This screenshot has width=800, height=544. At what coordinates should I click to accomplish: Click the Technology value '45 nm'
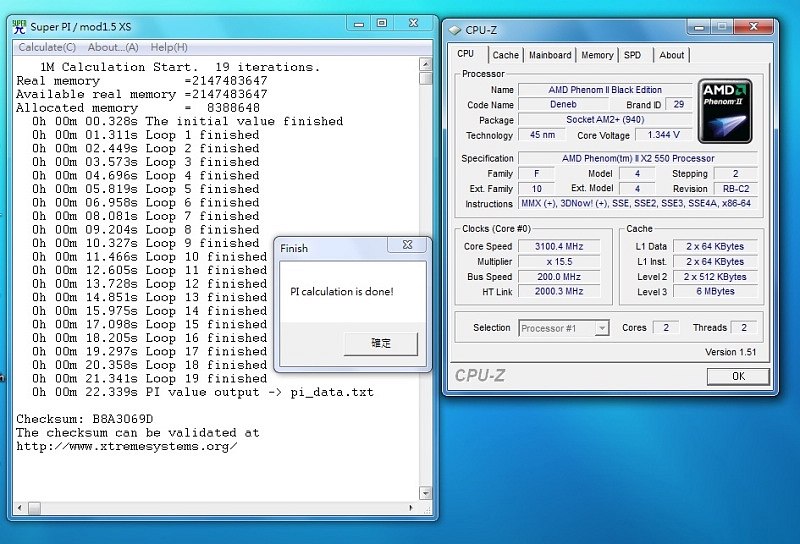[x=542, y=135]
